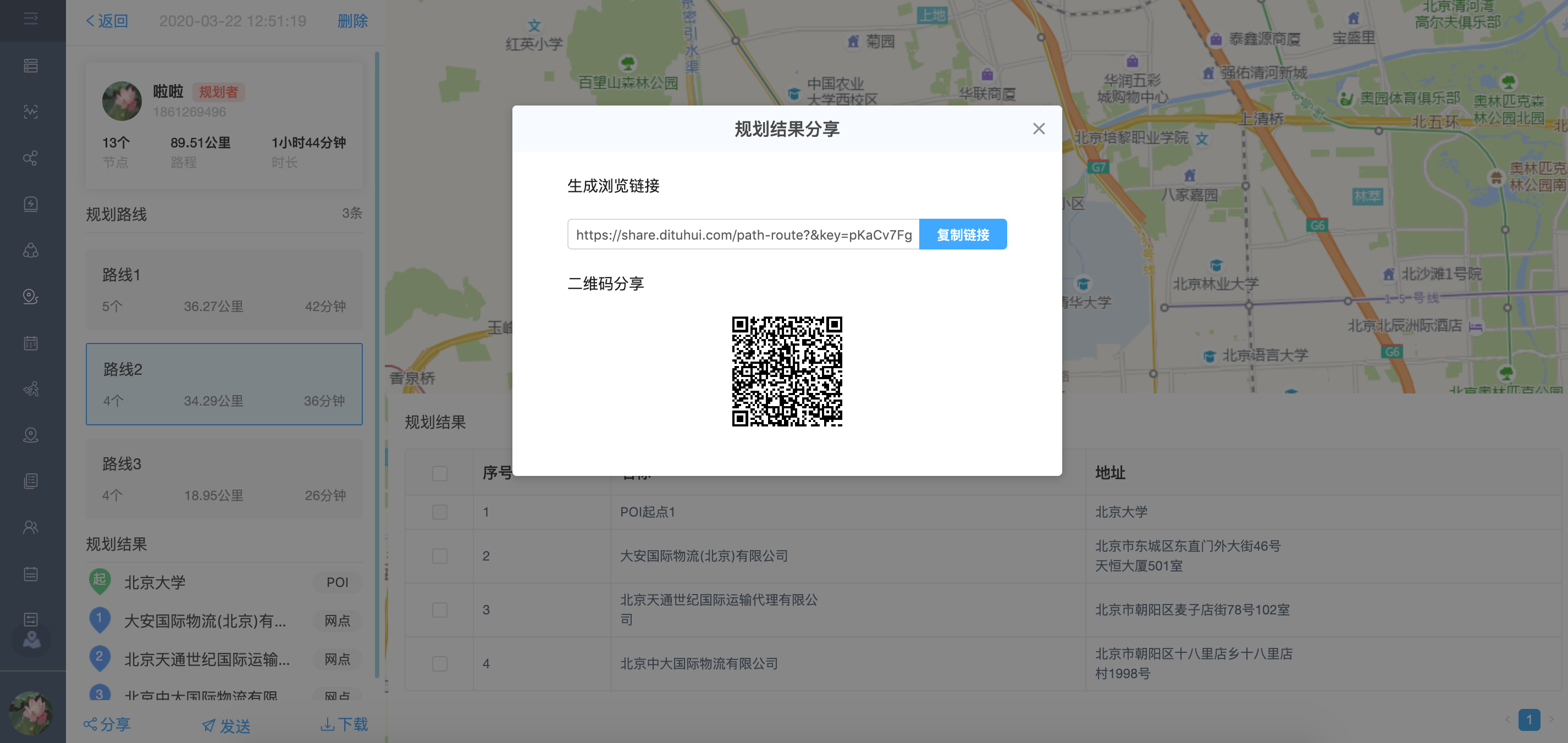Toggle the select-all checkbox in table header
Screen dimensions: 1568x743
[x=439, y=473]
